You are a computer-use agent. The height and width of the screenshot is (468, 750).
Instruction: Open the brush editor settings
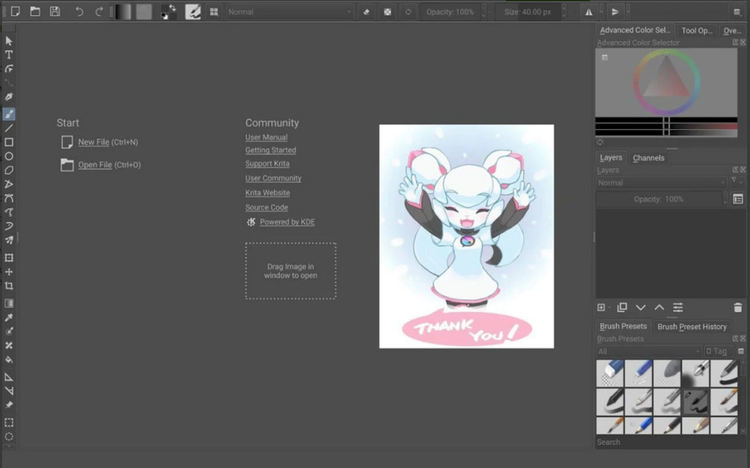(x=193, y=12)
